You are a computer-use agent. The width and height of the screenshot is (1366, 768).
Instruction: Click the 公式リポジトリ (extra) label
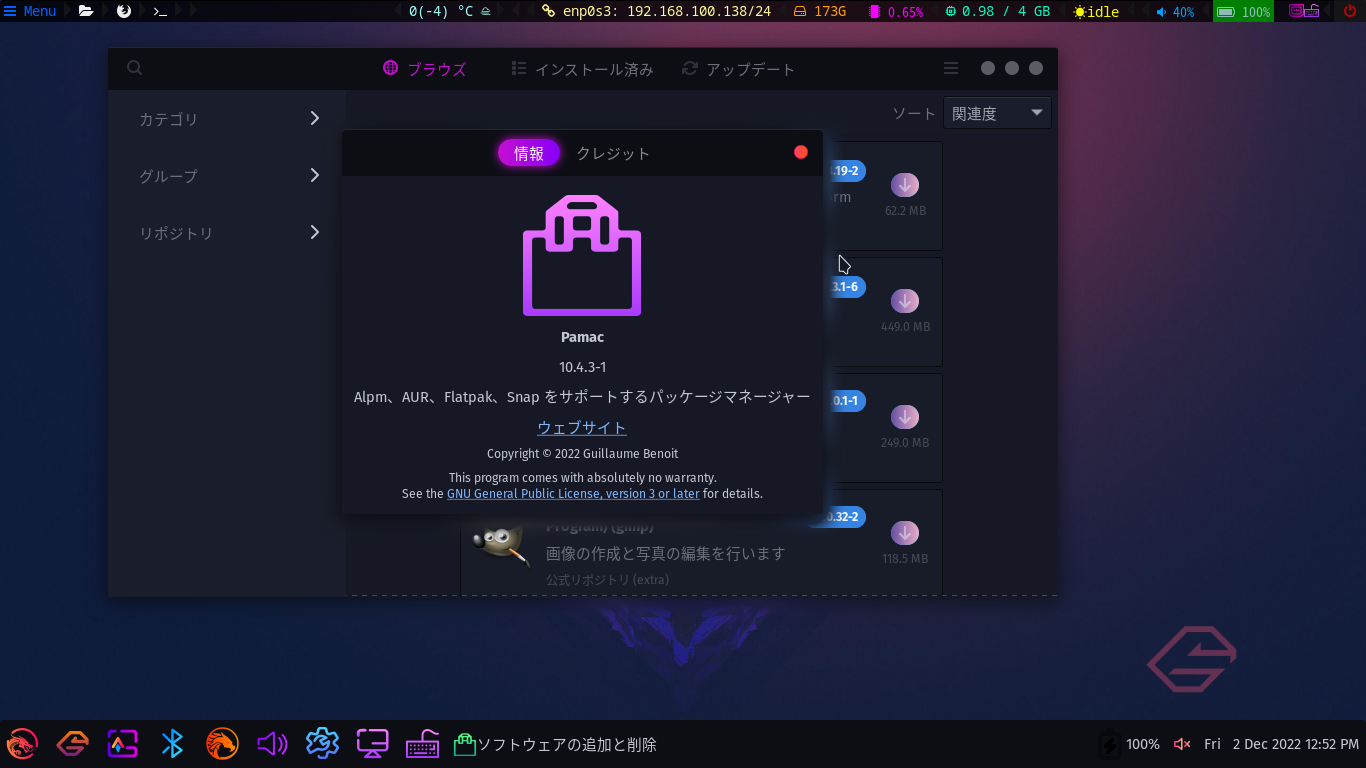[608, 580]
